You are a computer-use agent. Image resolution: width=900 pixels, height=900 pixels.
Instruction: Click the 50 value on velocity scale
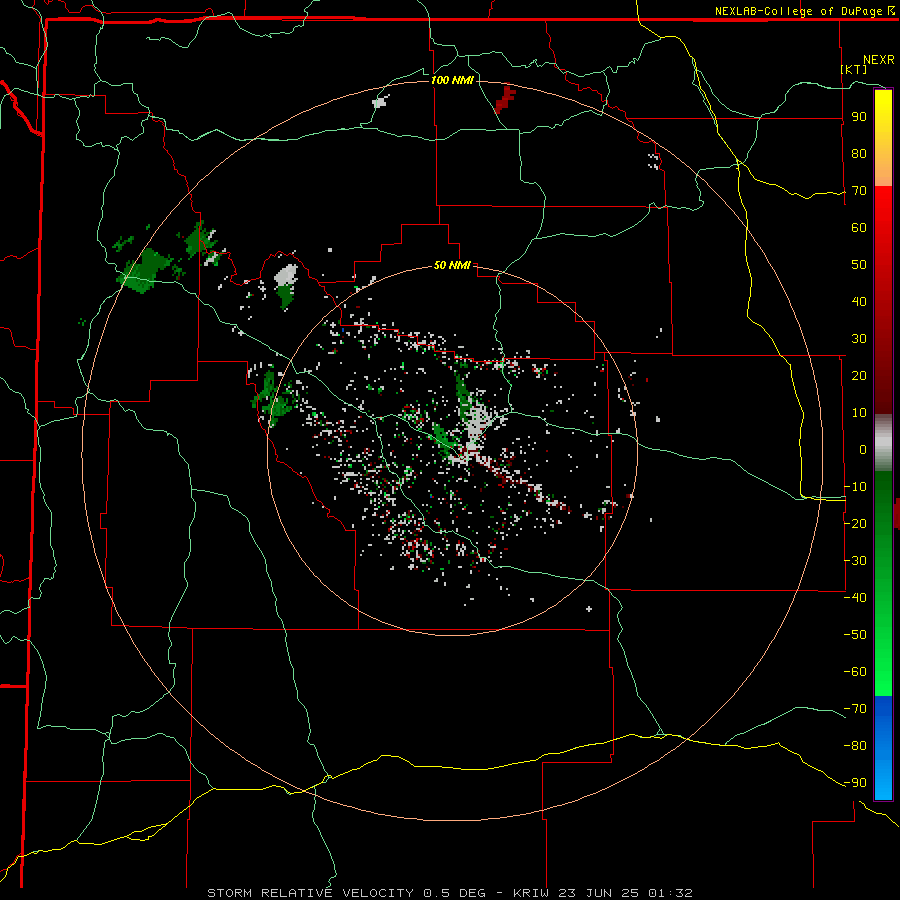tap(859, 265)
